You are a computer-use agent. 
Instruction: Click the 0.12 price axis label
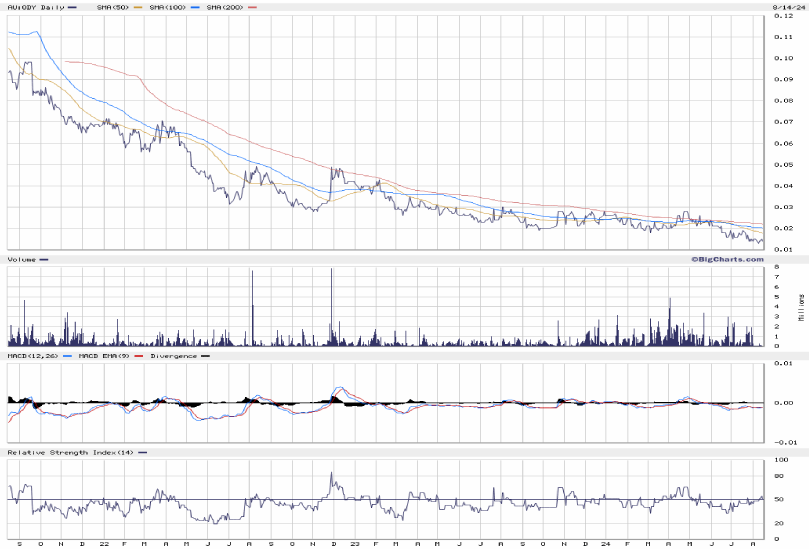click(x=781, y=37)
